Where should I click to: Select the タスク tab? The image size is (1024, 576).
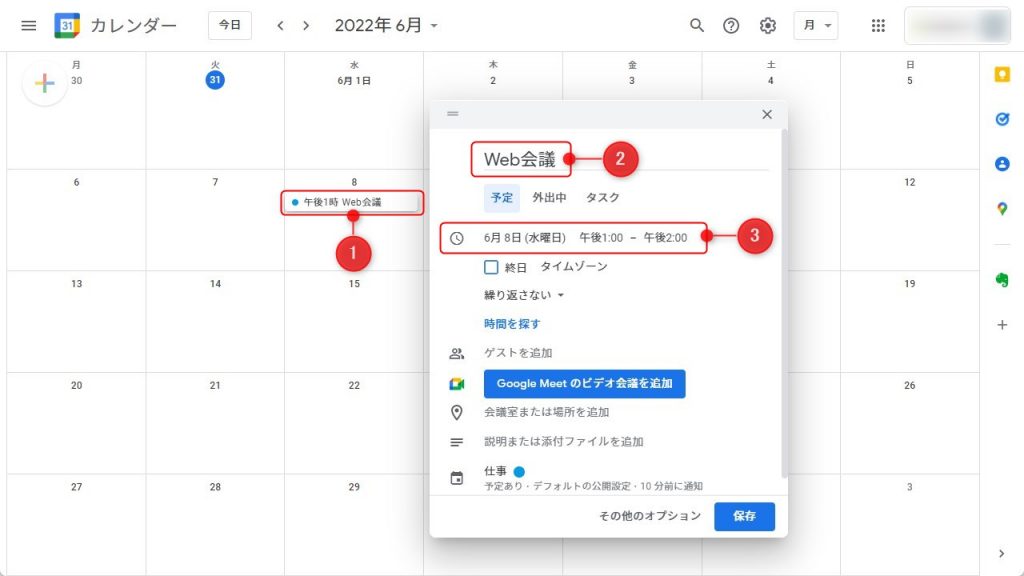click(x=602, y=197)
